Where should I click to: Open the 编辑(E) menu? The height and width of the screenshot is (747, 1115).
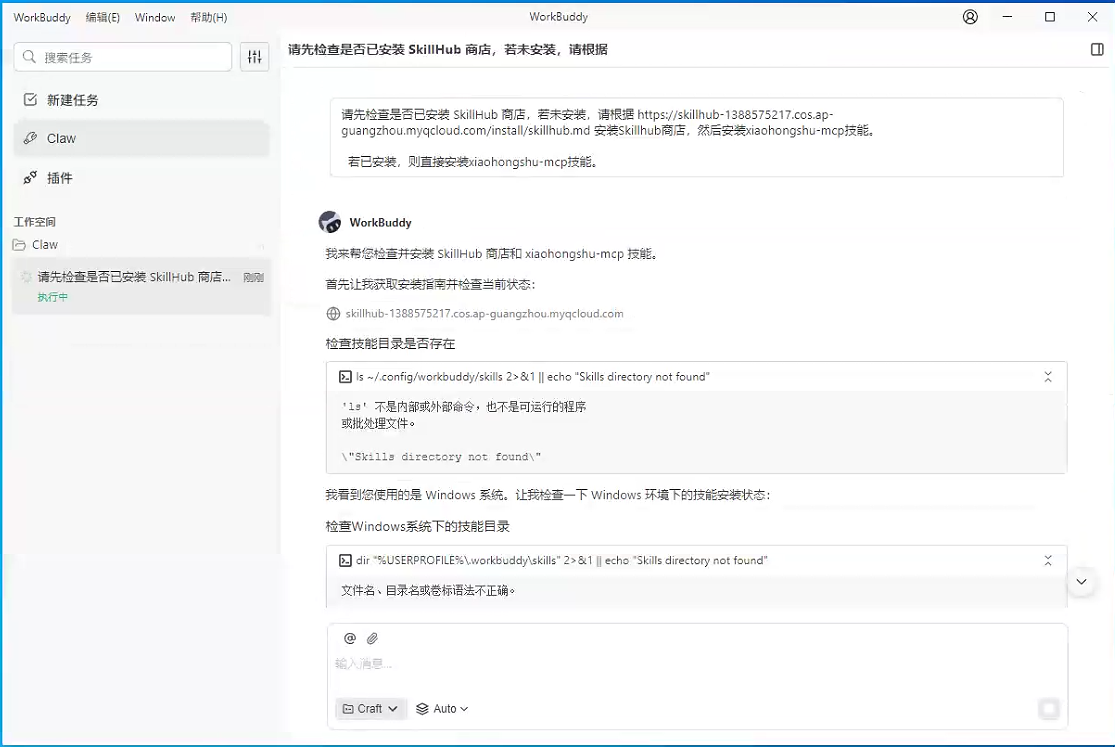pyautogui.click(x=102, y=17)
